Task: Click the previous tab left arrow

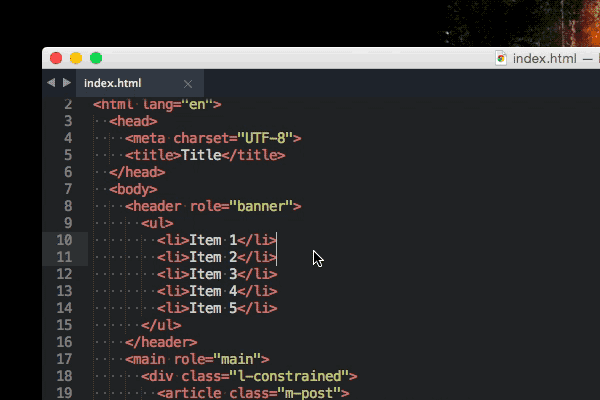Action: pyautogui.click(x=51, y=83)
